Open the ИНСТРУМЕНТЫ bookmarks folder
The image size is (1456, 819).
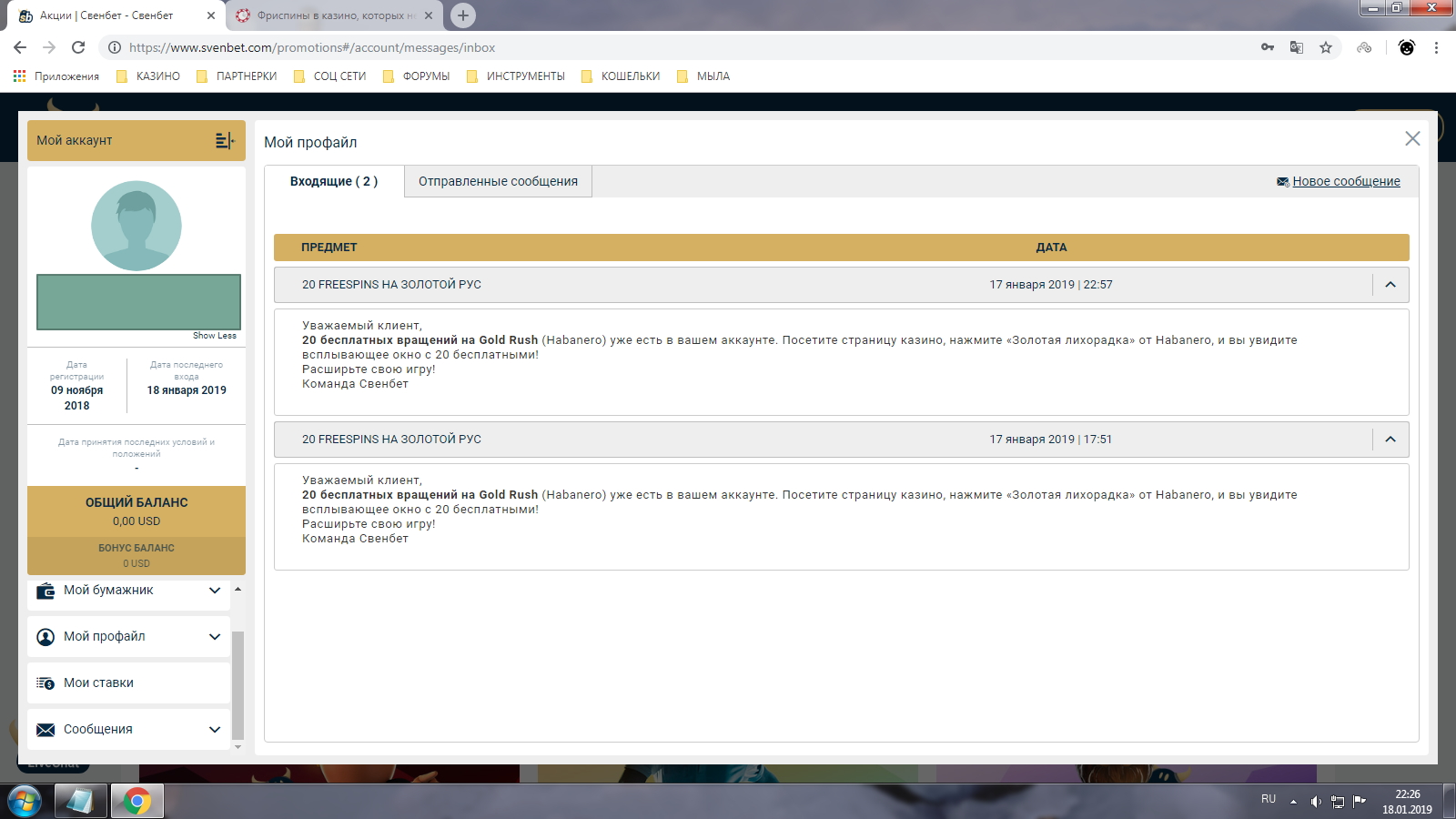[515, 76]
